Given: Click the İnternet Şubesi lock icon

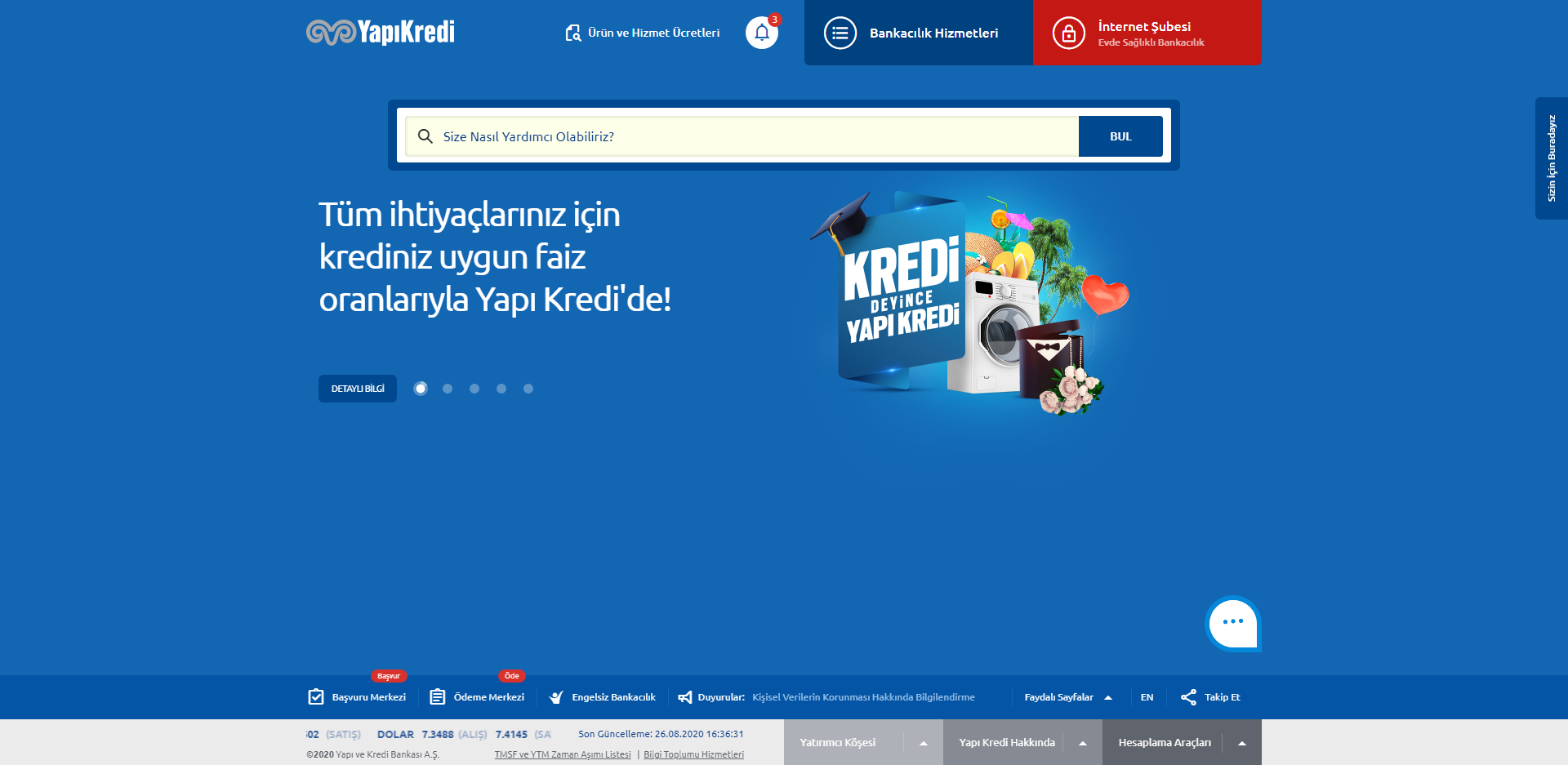Looking at the screenshot, I should click(1068, 33).
